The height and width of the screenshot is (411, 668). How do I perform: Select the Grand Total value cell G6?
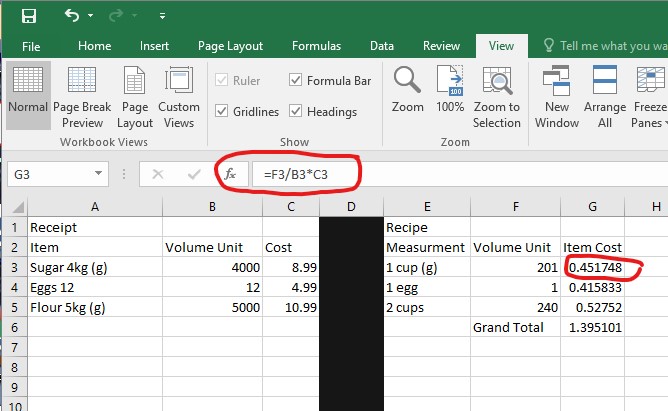point(592,327)
